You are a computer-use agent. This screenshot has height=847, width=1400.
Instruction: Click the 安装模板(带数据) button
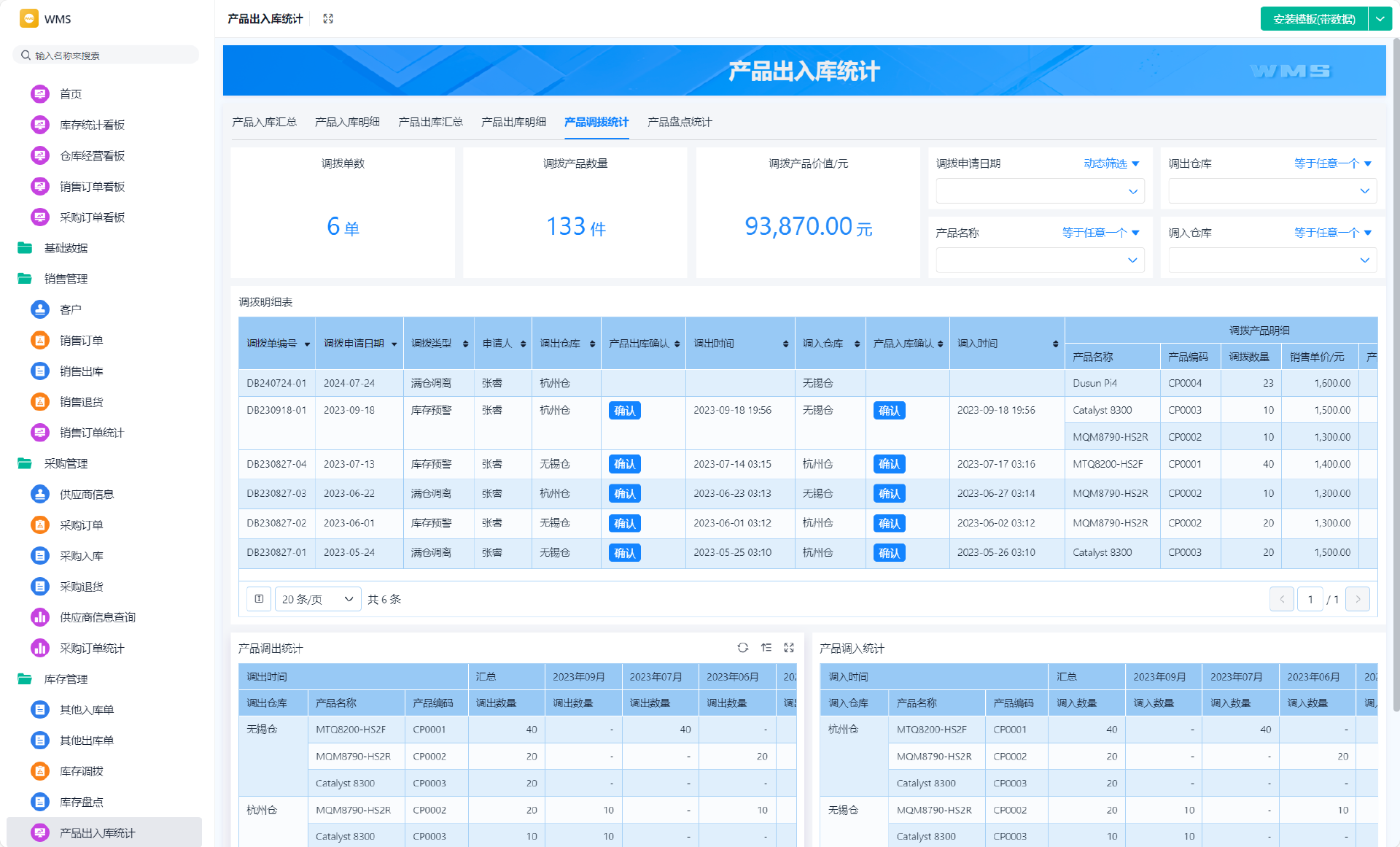pyautogui.click(x=1314, y=19)
